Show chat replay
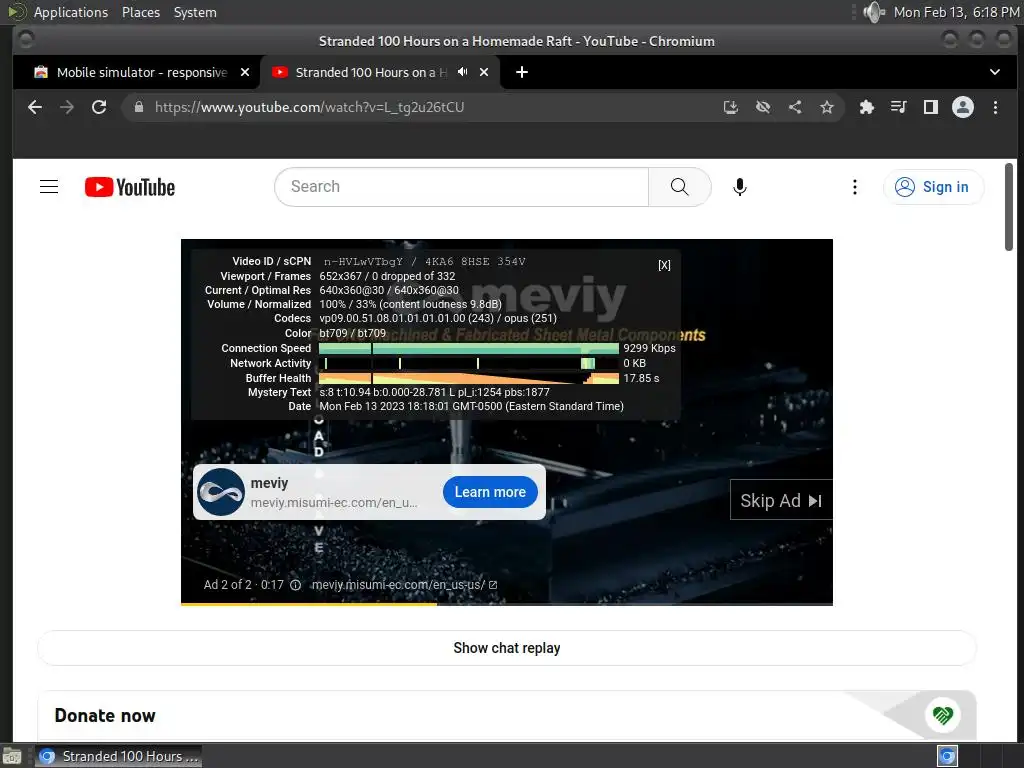 (507, 648)
